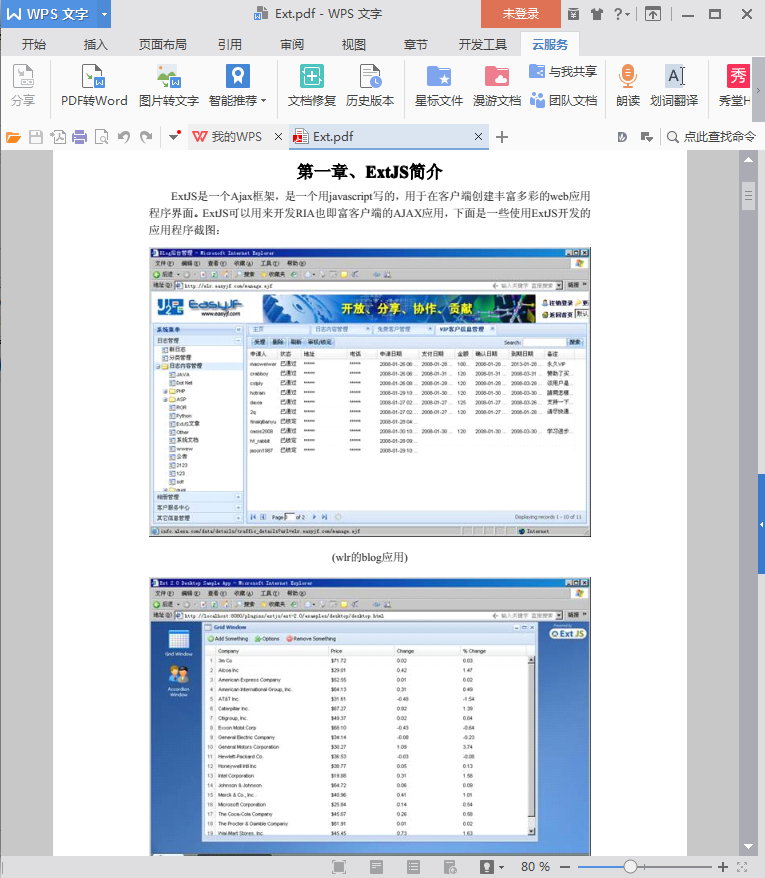Expand the side task pane handle

pos(761,524)
